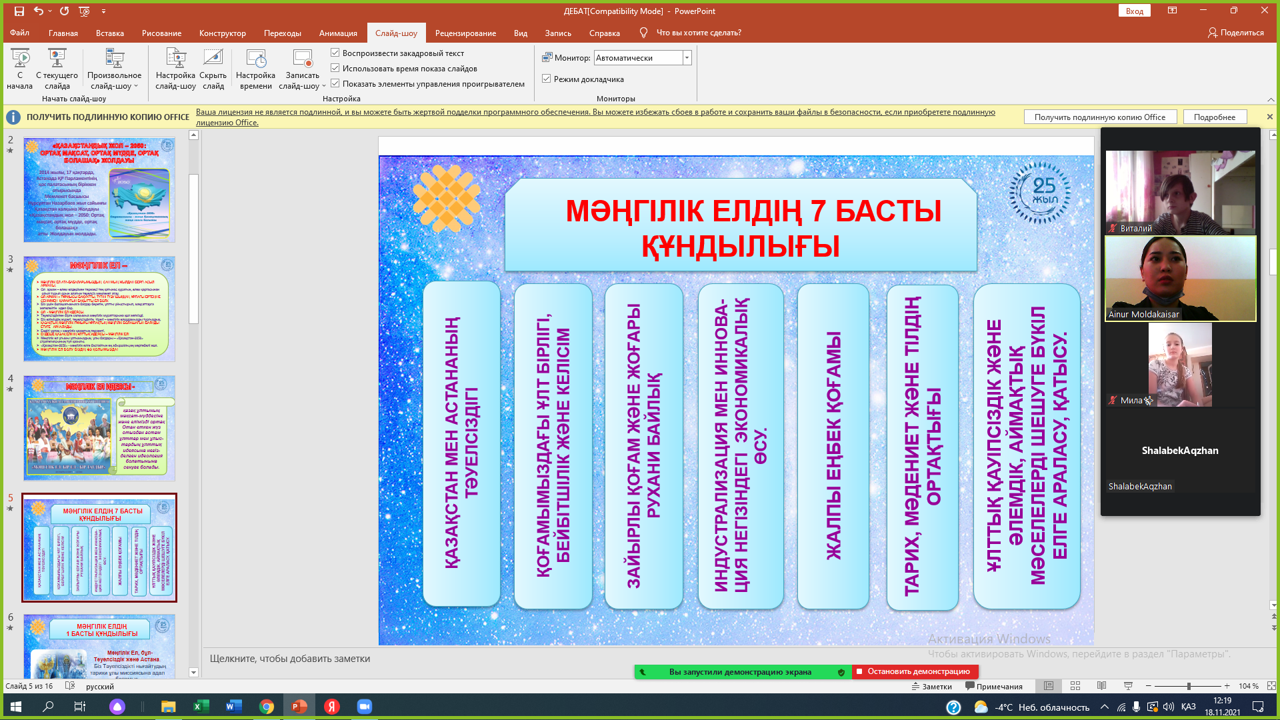This screenshot has width=1280, height=720.
Task: Toggle 'Воспроизвести закадровый текст' checkbox
Action: (x=336, y=53)
